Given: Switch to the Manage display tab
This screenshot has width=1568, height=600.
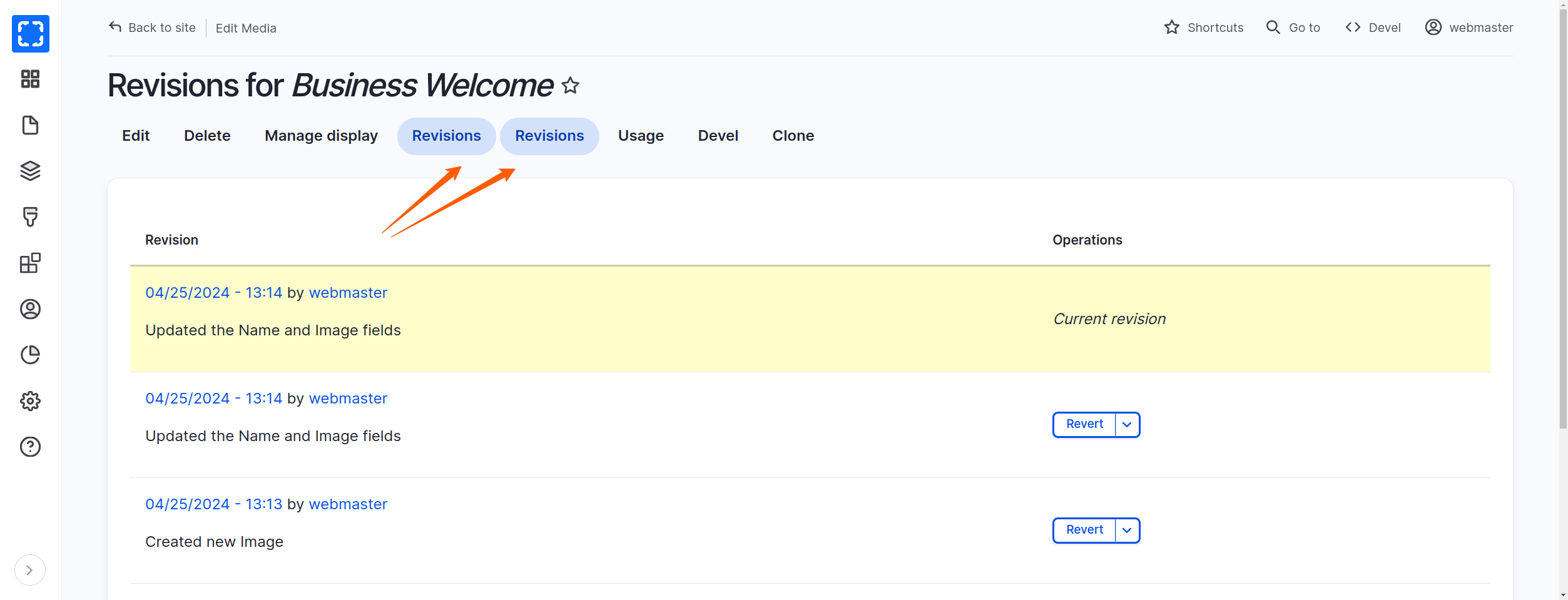Looking at the screenshot, I should [x=321, y=136].
